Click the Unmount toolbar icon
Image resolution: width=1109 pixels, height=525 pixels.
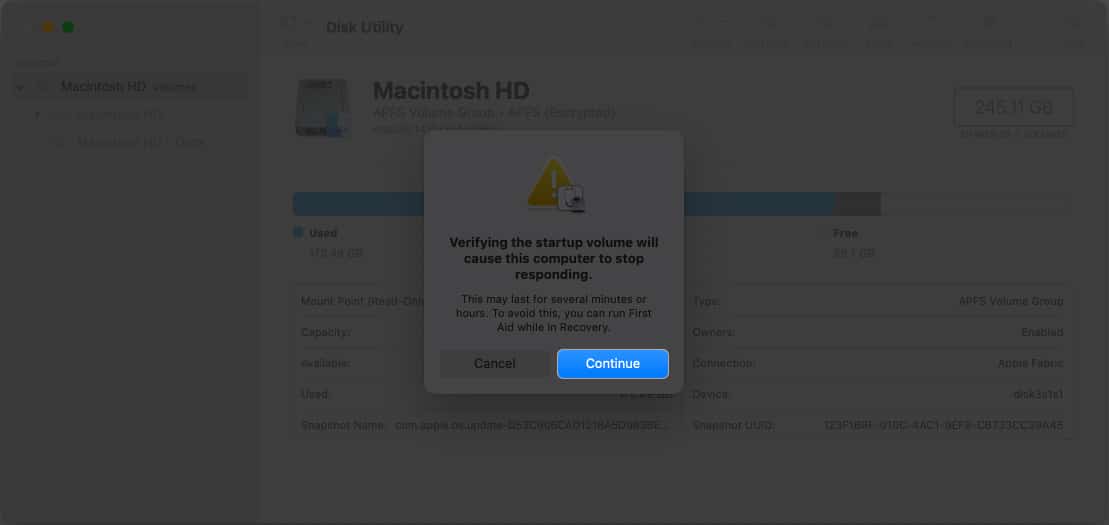click(x=989, y=21)
